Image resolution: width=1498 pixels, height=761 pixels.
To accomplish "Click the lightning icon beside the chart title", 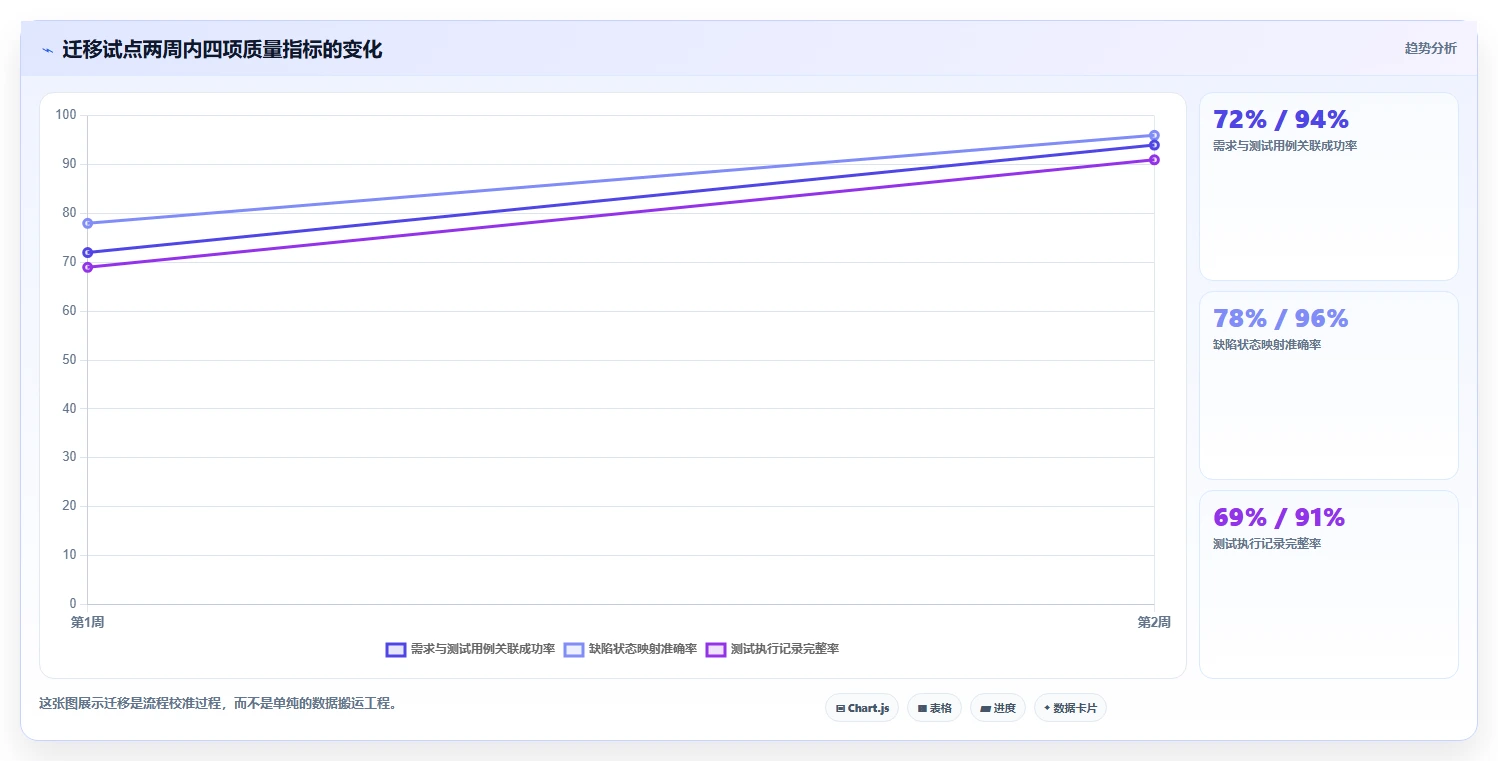I will pos(48,50).
